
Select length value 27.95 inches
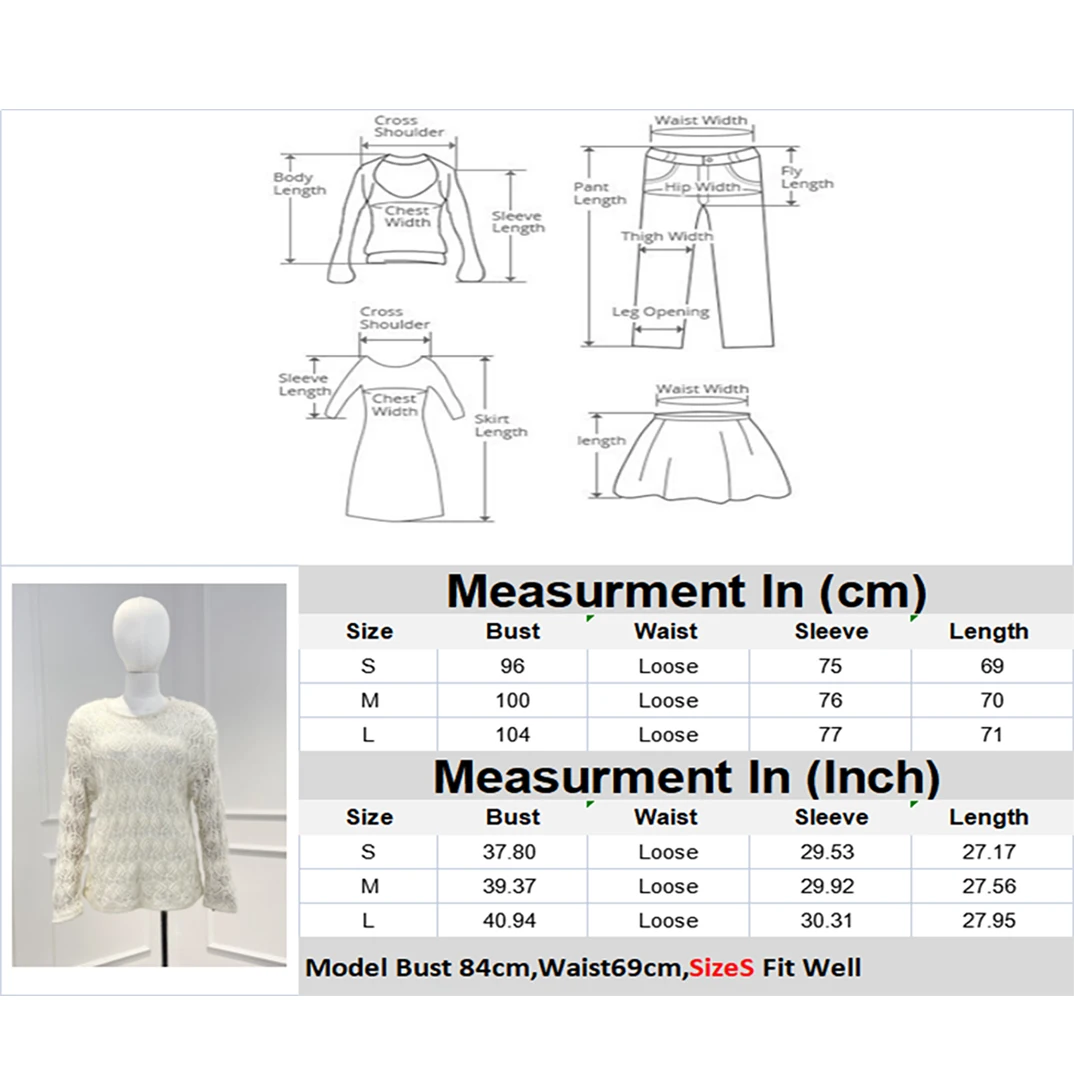[988, 920]
